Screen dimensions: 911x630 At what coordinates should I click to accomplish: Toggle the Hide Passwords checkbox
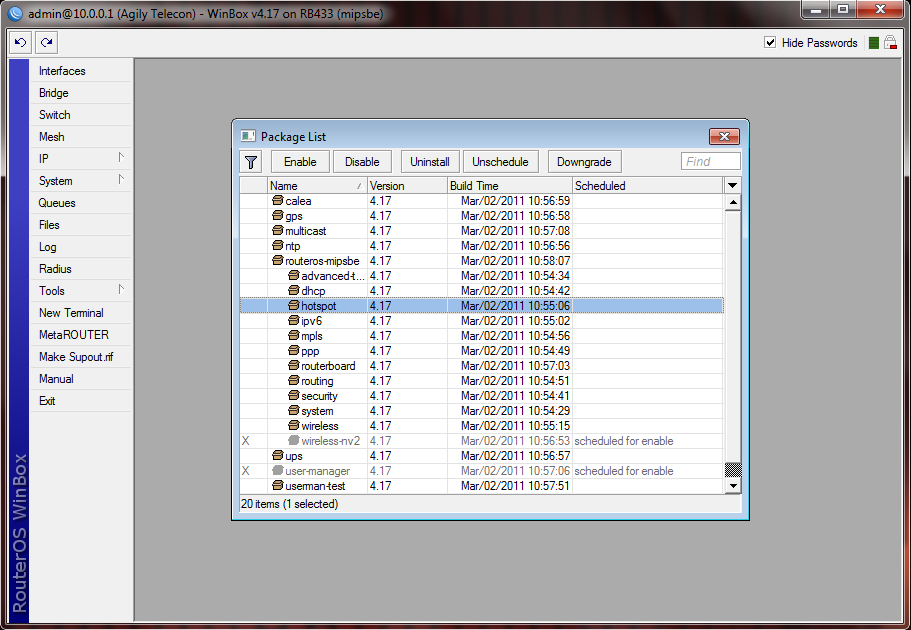(770, 42)
